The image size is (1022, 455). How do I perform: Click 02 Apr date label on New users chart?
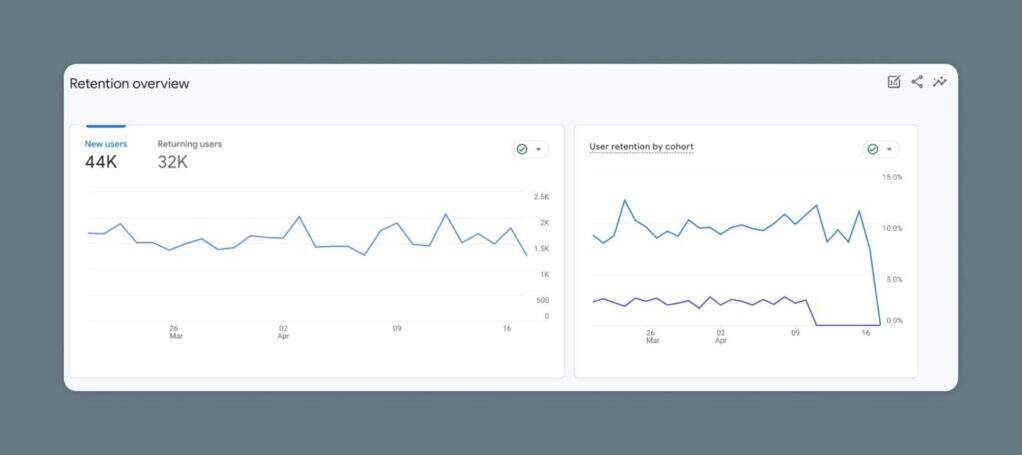click(283, 332)
